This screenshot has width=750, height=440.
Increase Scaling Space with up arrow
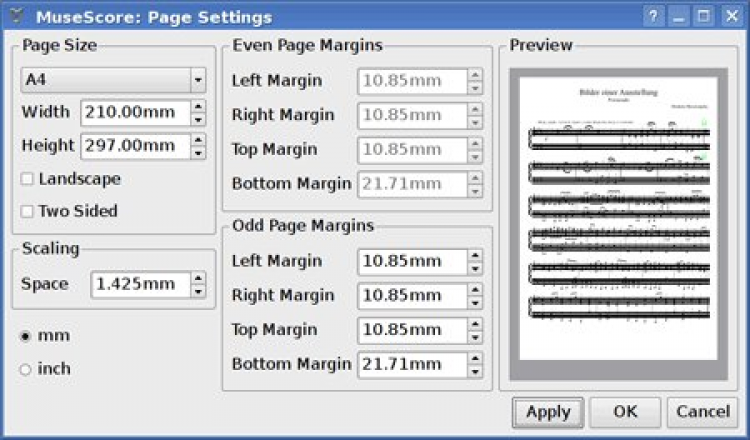click(198, 278)
